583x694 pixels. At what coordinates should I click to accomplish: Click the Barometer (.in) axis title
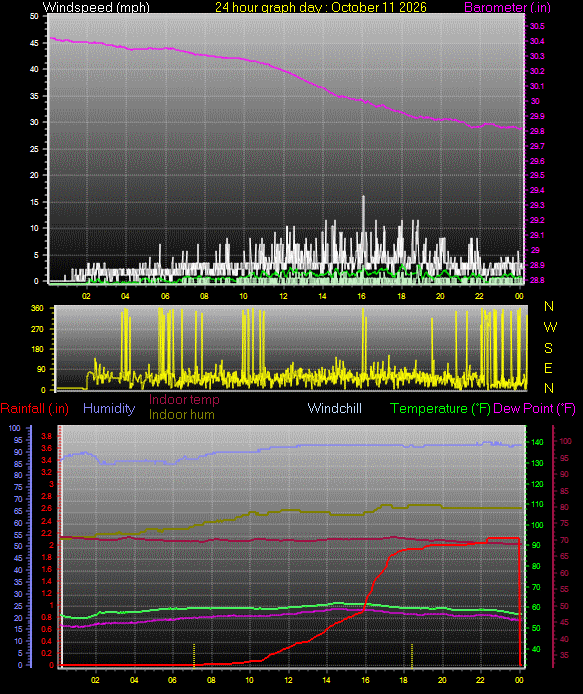(507, 8)
